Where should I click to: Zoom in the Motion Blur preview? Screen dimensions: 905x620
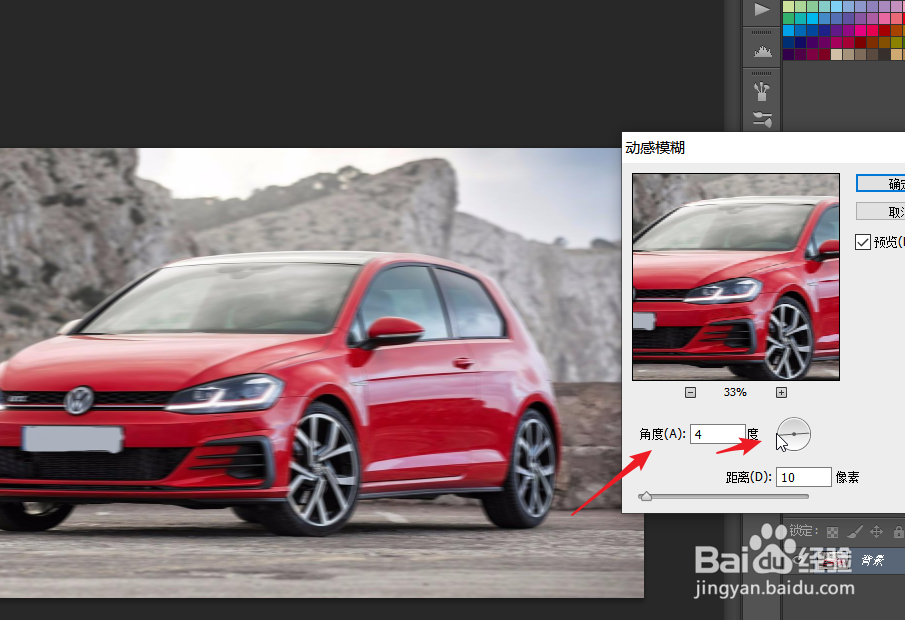[x=781, y=393]
